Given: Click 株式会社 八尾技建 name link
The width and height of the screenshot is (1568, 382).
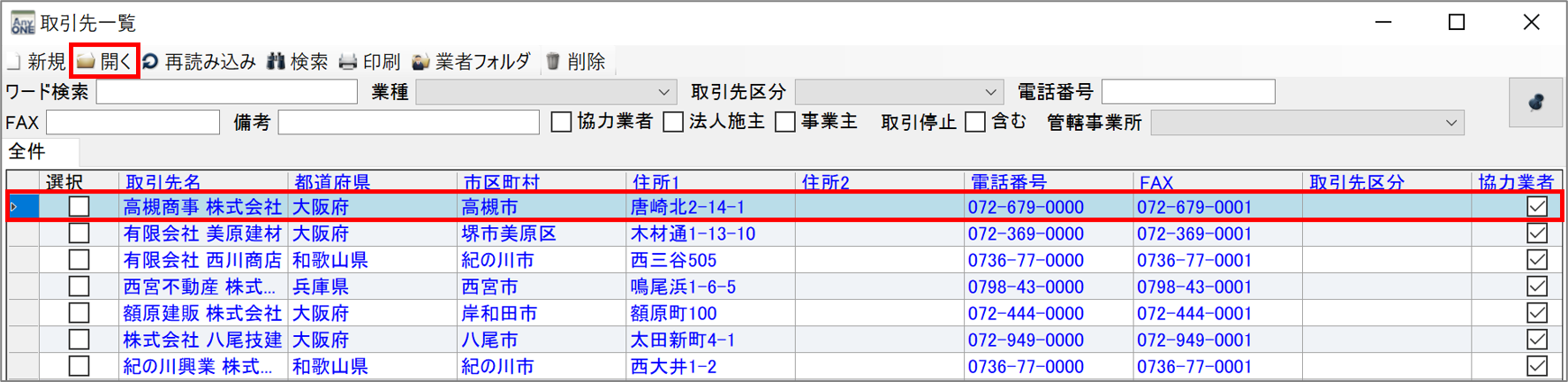Looking at the screenshot, I should pos(202,340).
